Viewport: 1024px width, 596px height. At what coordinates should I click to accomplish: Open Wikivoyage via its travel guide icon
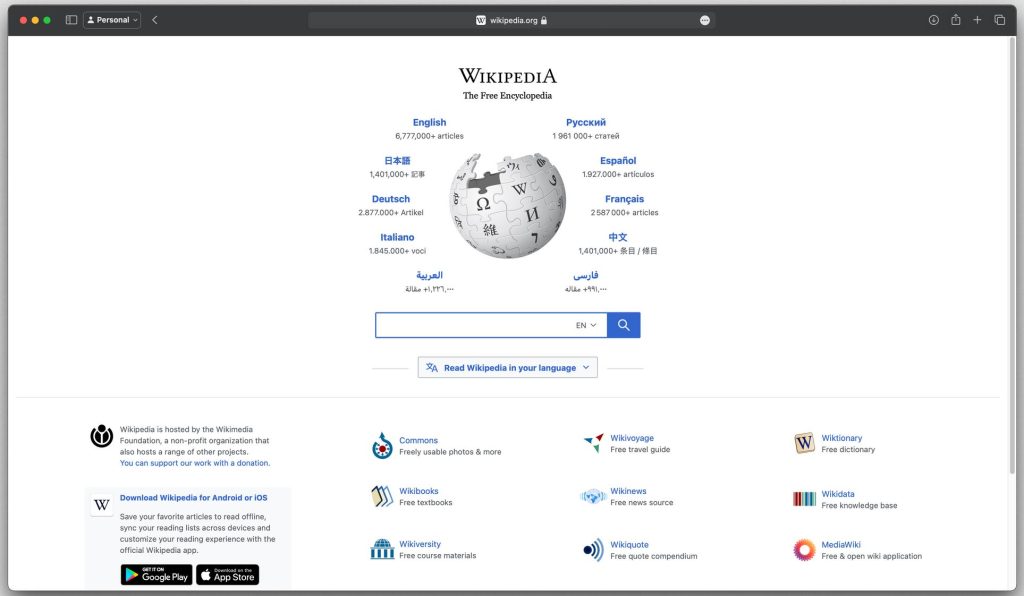[x=592, y=443]
